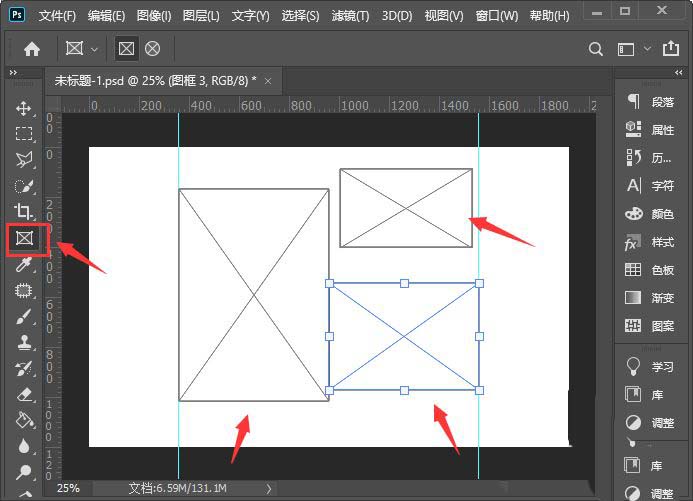693x501 pixels.
Task: Select the Move tool
Action: coord(24,108)
